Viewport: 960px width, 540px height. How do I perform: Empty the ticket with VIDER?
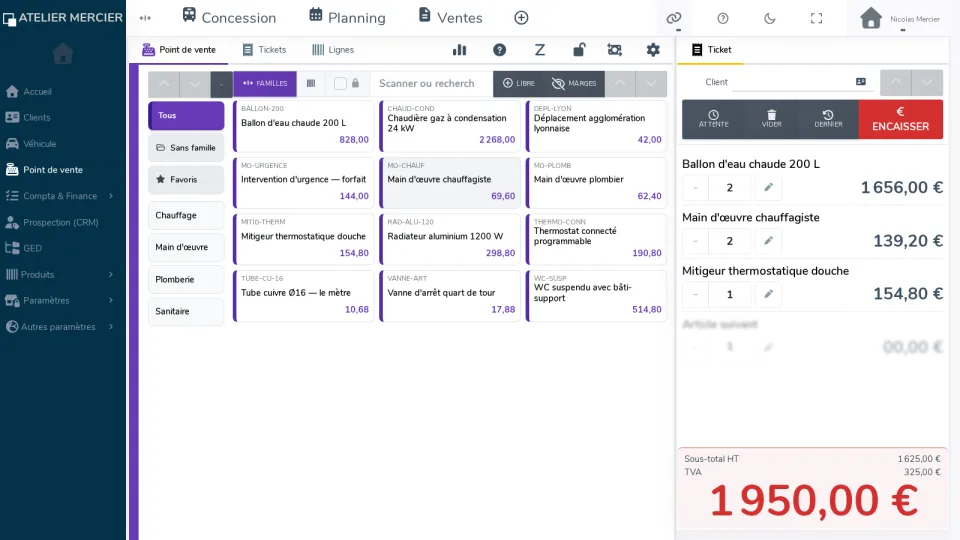tap(771, 119)
